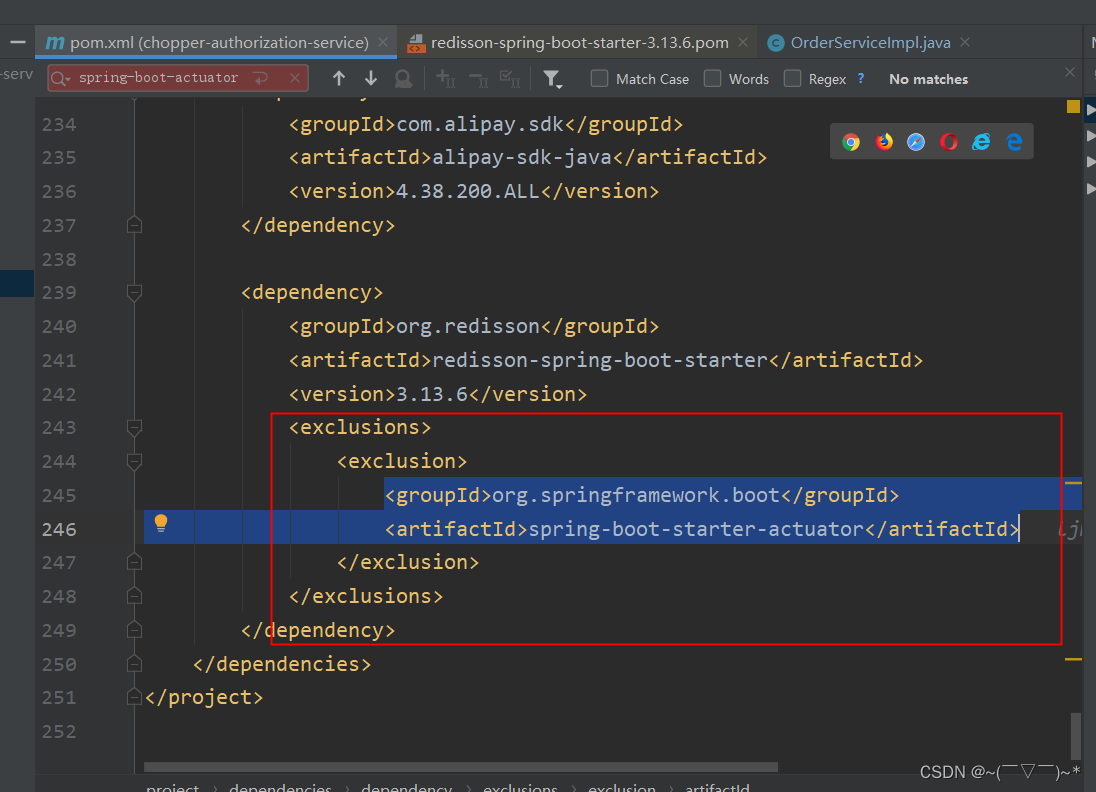Image resolution: width=1096 pixels, height=792 pixels.
Task: Click the 'No matches' search result label
Action: (928, 79)
